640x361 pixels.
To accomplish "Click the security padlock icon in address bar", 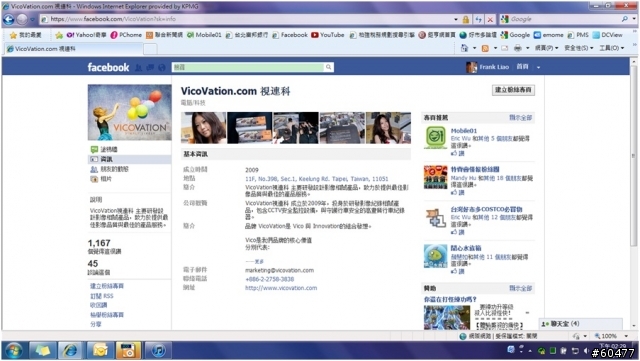I will [466, 19].
